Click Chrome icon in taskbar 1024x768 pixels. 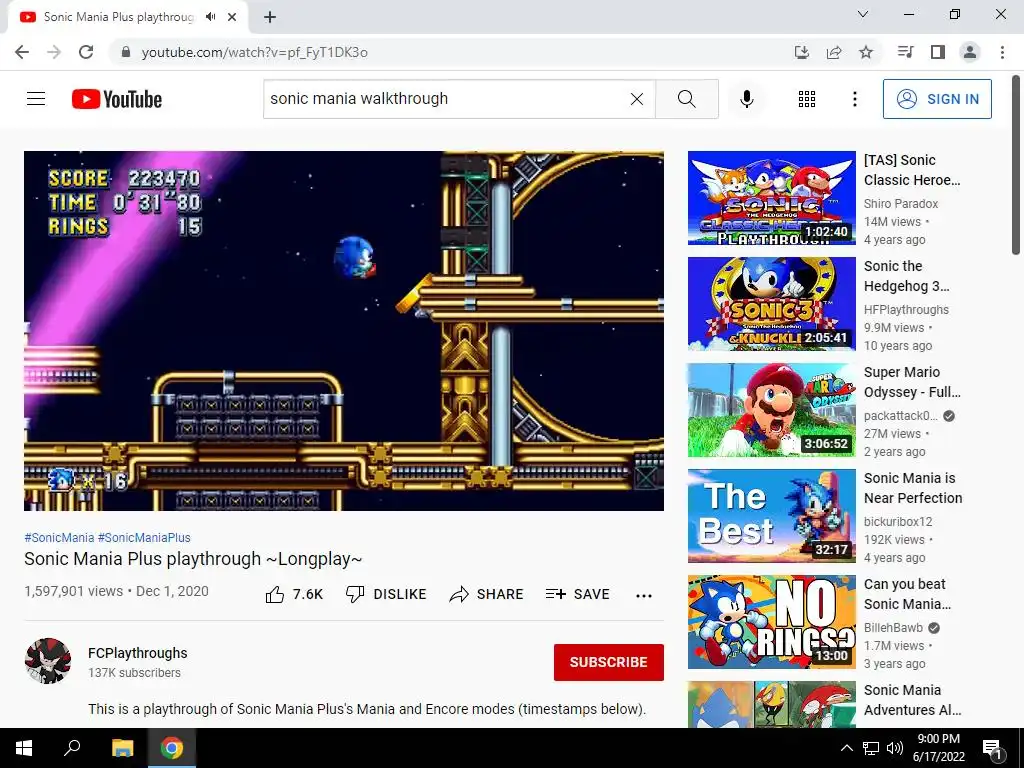[172, 748]
